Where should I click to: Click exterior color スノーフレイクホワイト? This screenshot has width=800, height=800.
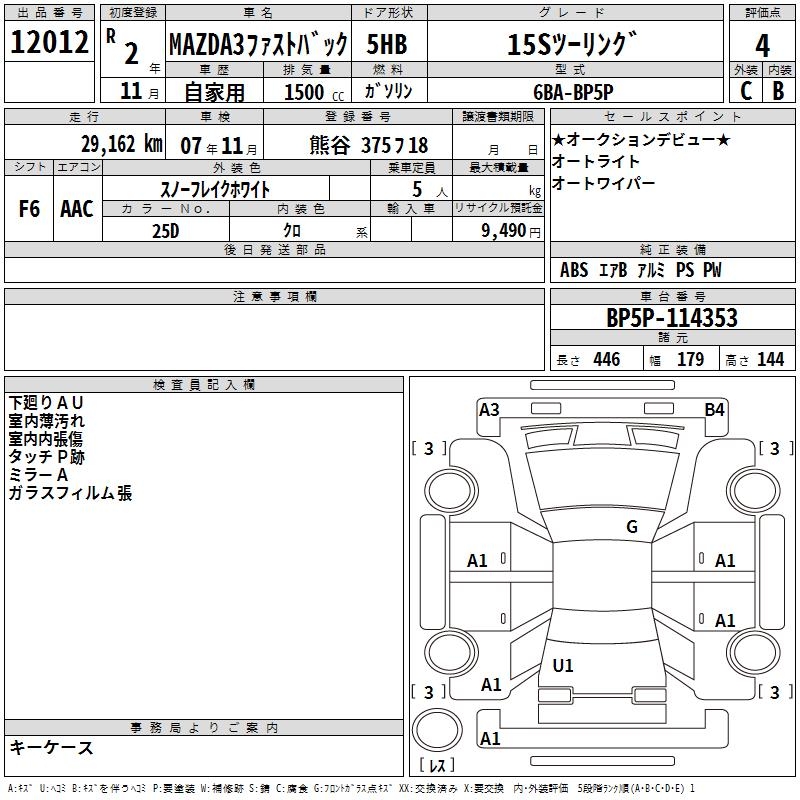coord(216,188)
